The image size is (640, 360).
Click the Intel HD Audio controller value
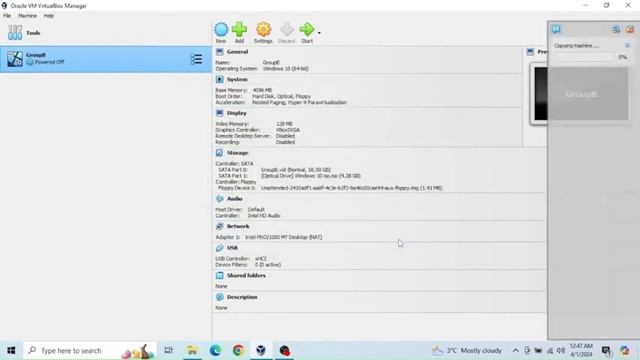pos(264,216)
